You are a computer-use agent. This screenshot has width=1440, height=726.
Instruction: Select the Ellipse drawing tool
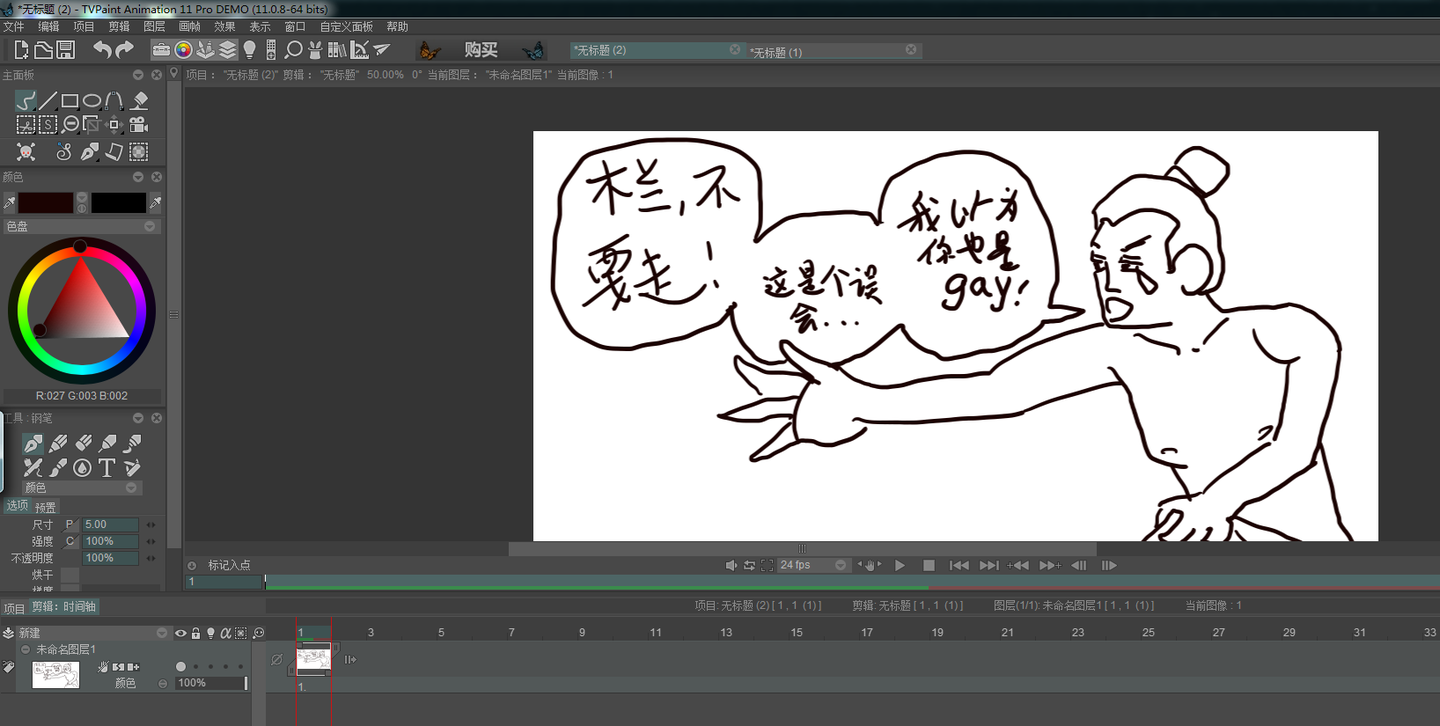click(91, 101)
